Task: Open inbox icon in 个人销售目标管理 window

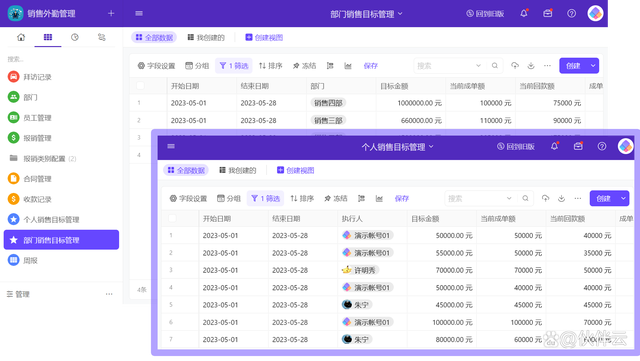Action: pos(578,146)
